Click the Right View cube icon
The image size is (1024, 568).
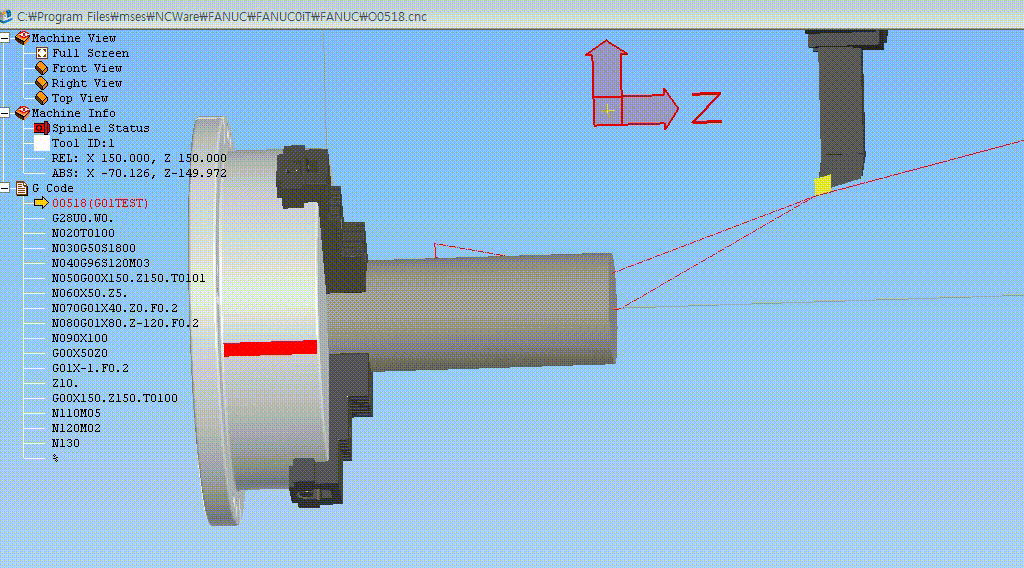42,83
